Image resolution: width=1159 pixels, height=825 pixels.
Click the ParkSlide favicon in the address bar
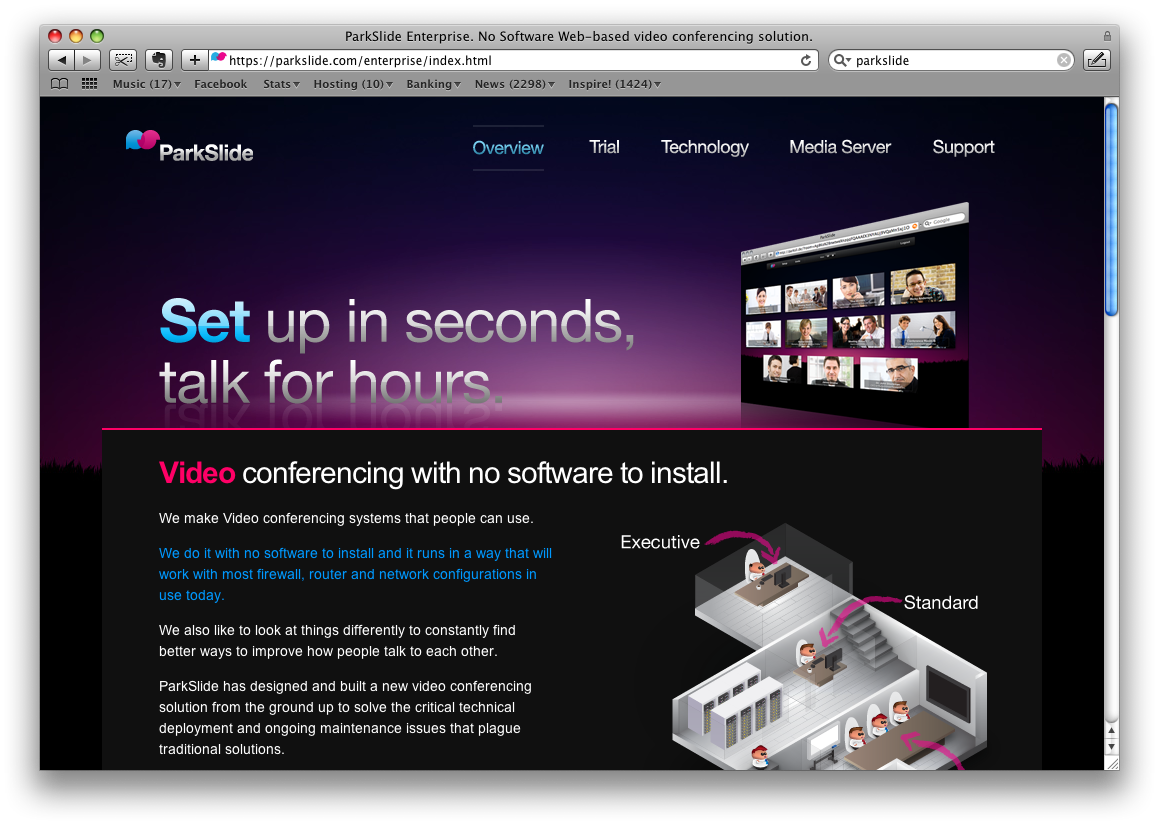219,58
